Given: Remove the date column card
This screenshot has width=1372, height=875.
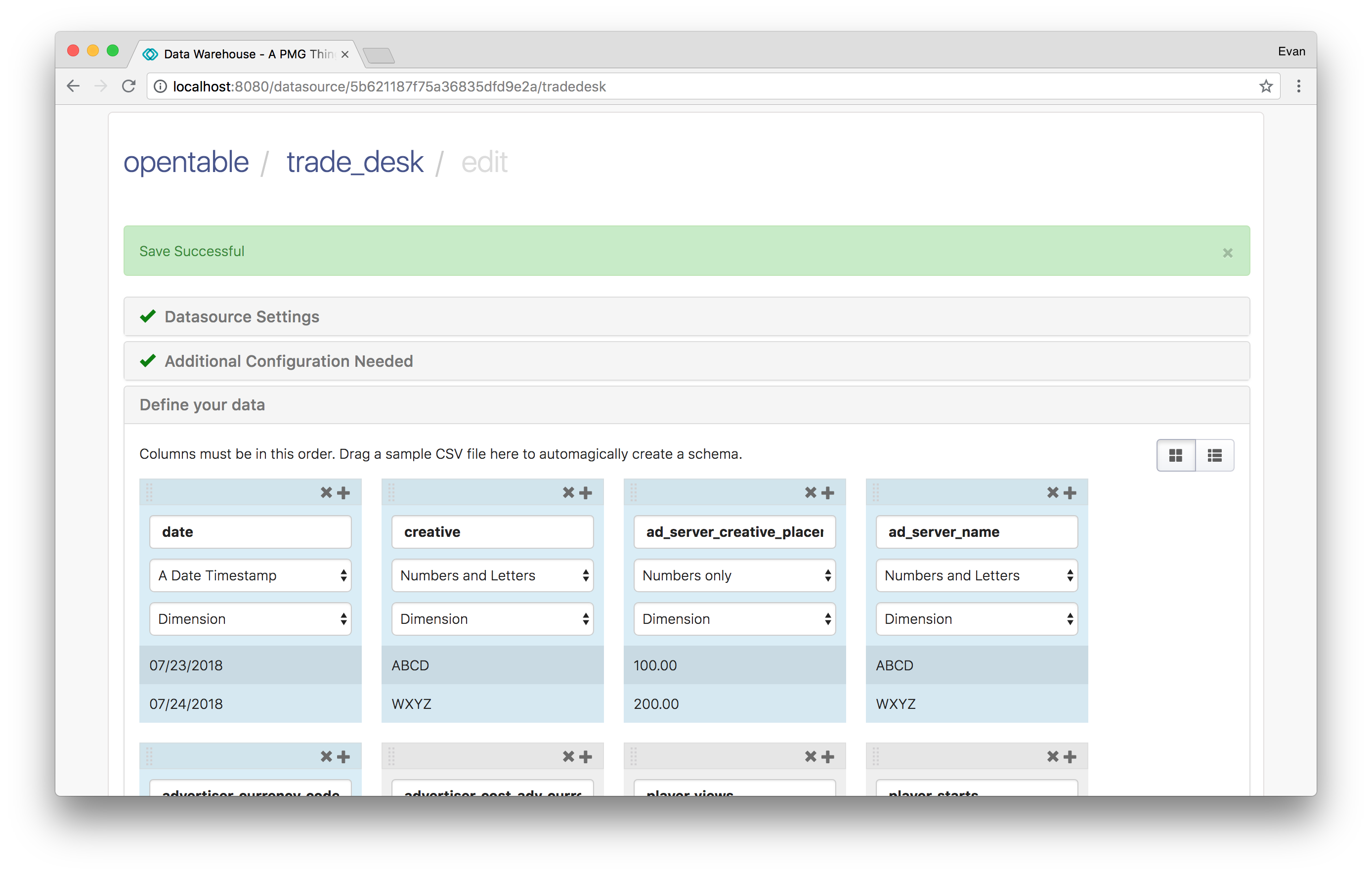Looking at the screenshot, I should (x=326, y=492).
